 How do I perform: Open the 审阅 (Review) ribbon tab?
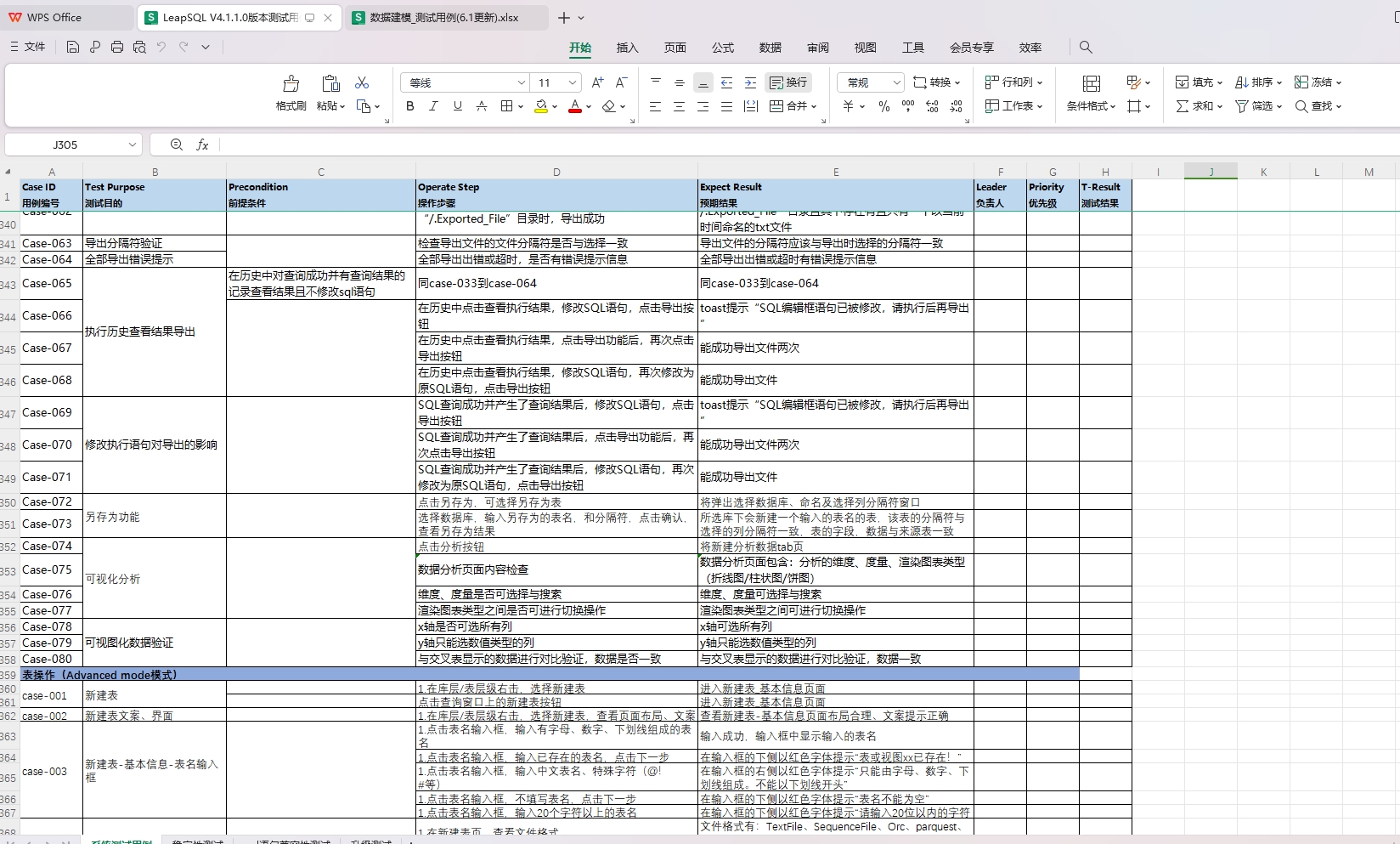[818, 48]
